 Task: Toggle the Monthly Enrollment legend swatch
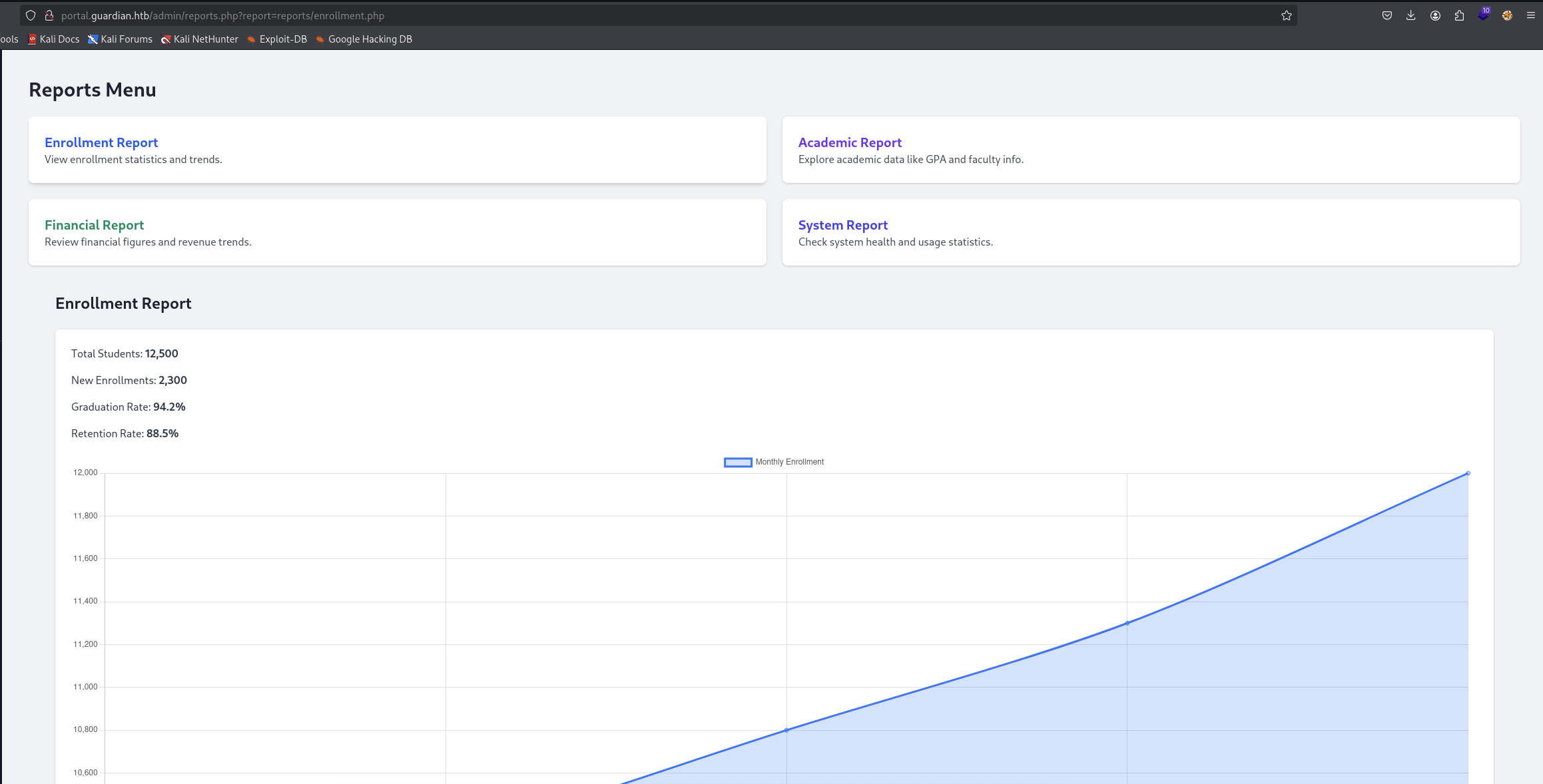point(738,463)
